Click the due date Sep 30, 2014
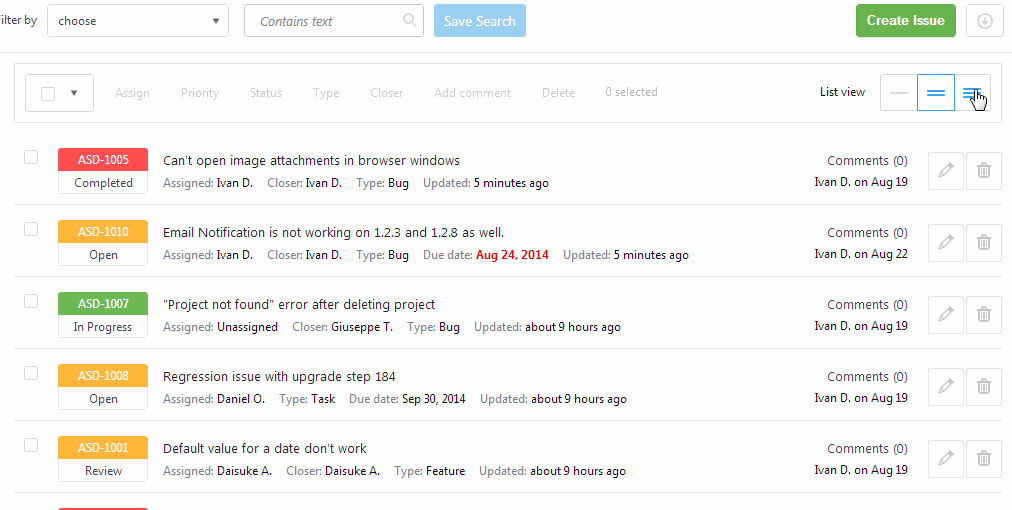The height and width of the screenshot is (510, 1012). pos(434,399)
